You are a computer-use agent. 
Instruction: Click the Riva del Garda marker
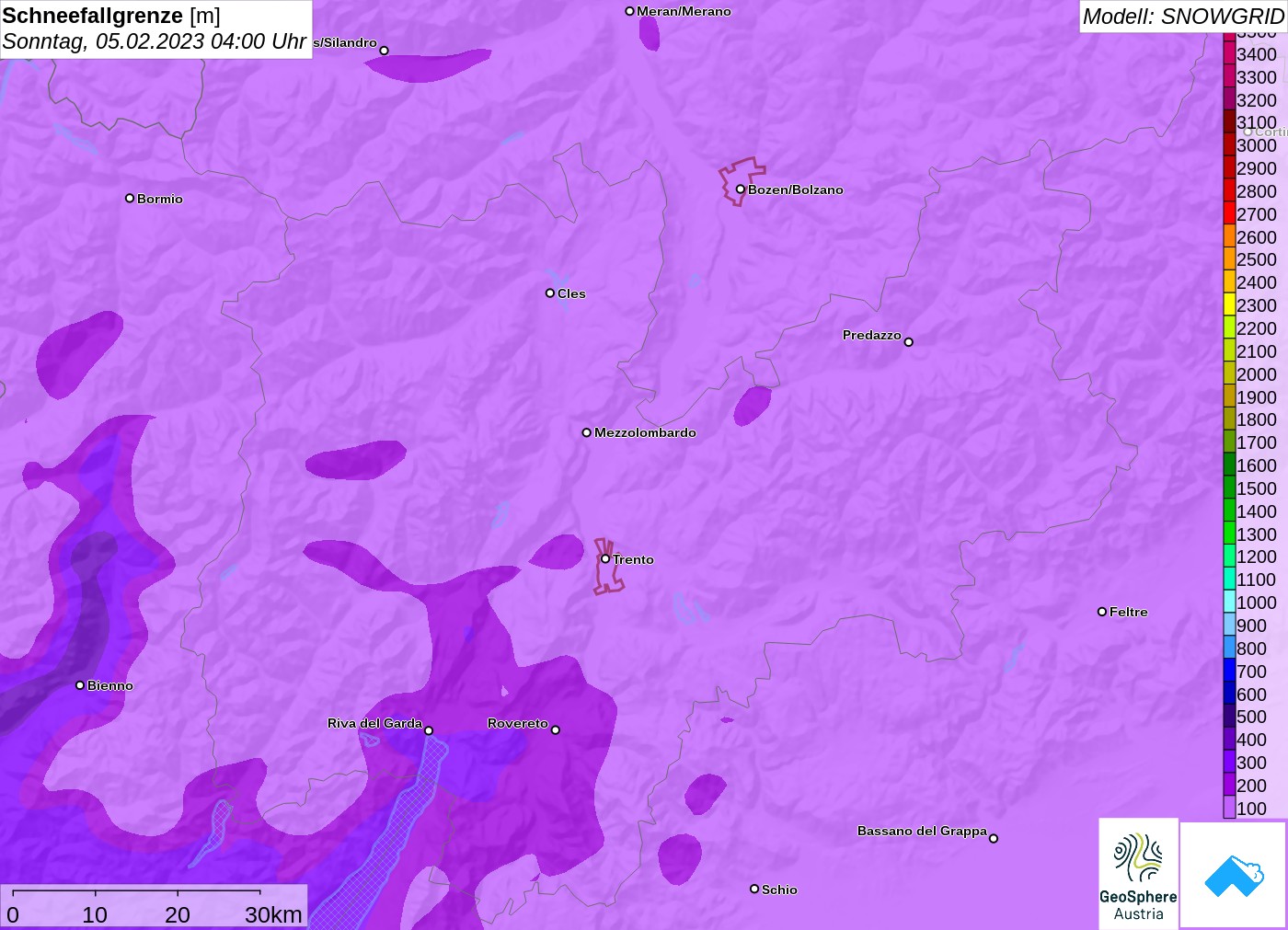[429, 730]
